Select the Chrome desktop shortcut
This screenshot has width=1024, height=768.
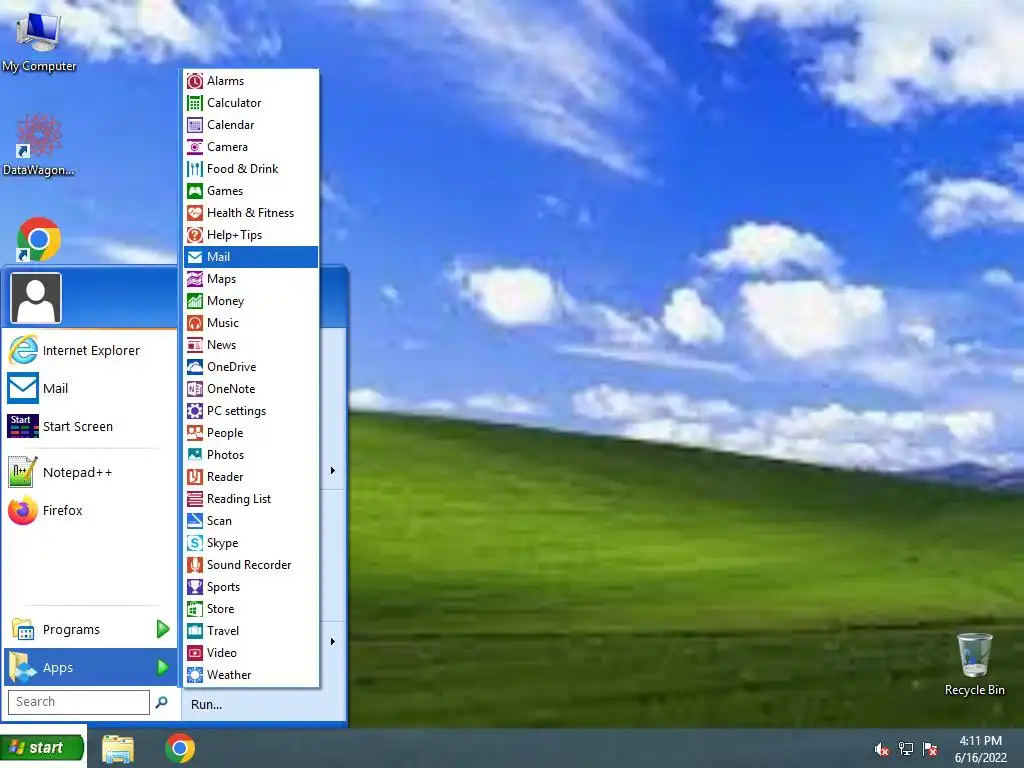tap(39, 239)
